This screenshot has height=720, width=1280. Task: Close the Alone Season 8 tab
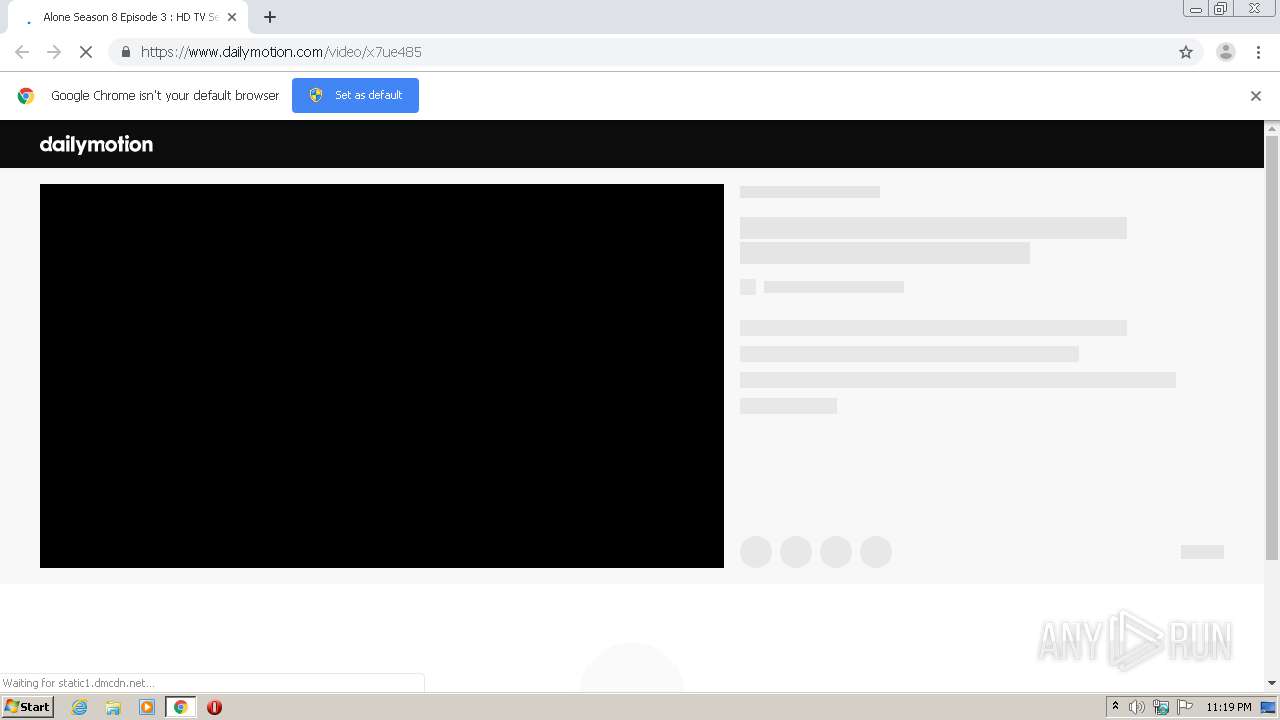(232, 17)
